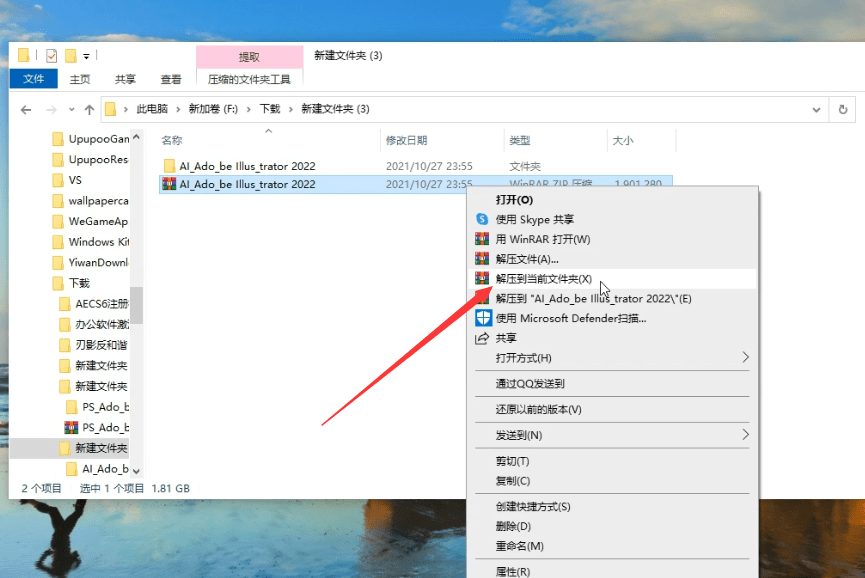The width and height of the screenshot is (865, 578).
Task: Click 下载 in the address breadcrumb
Action: [270, 109]
